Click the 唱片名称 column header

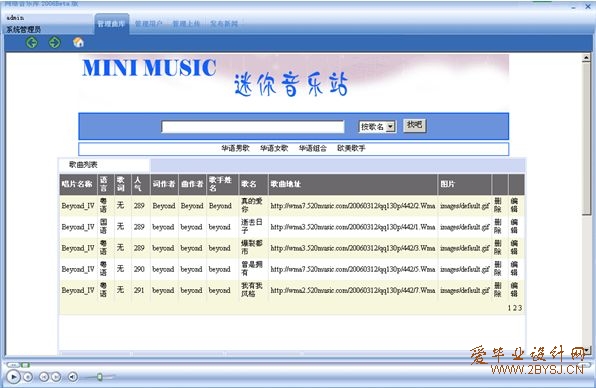pos(77,184)
